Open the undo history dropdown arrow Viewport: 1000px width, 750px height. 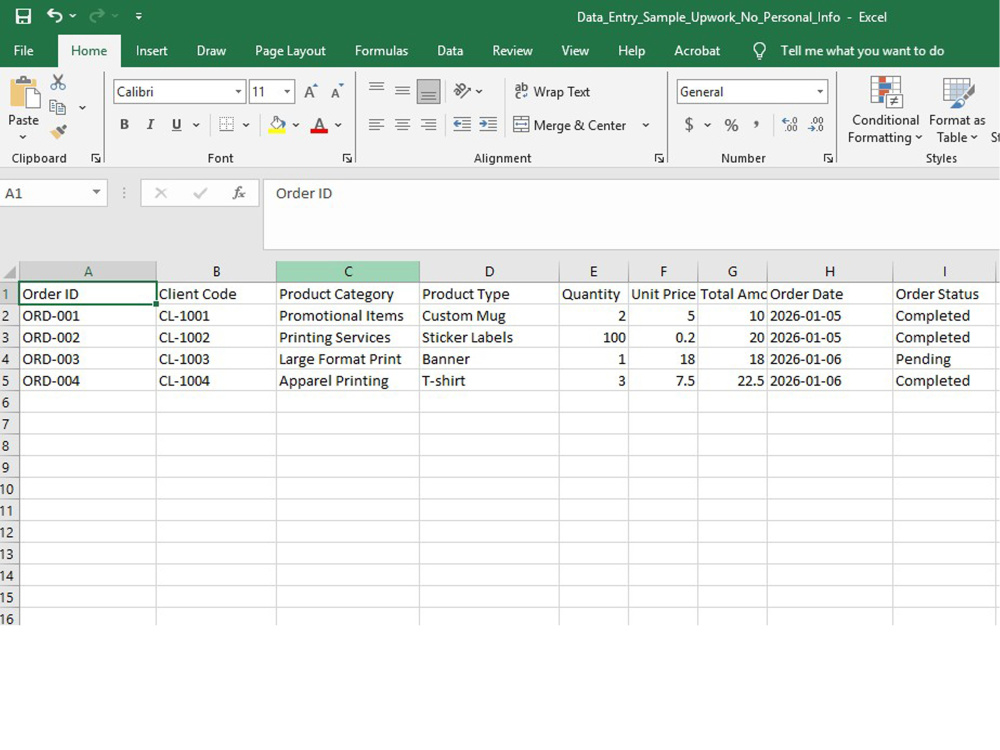click(73, 16)
